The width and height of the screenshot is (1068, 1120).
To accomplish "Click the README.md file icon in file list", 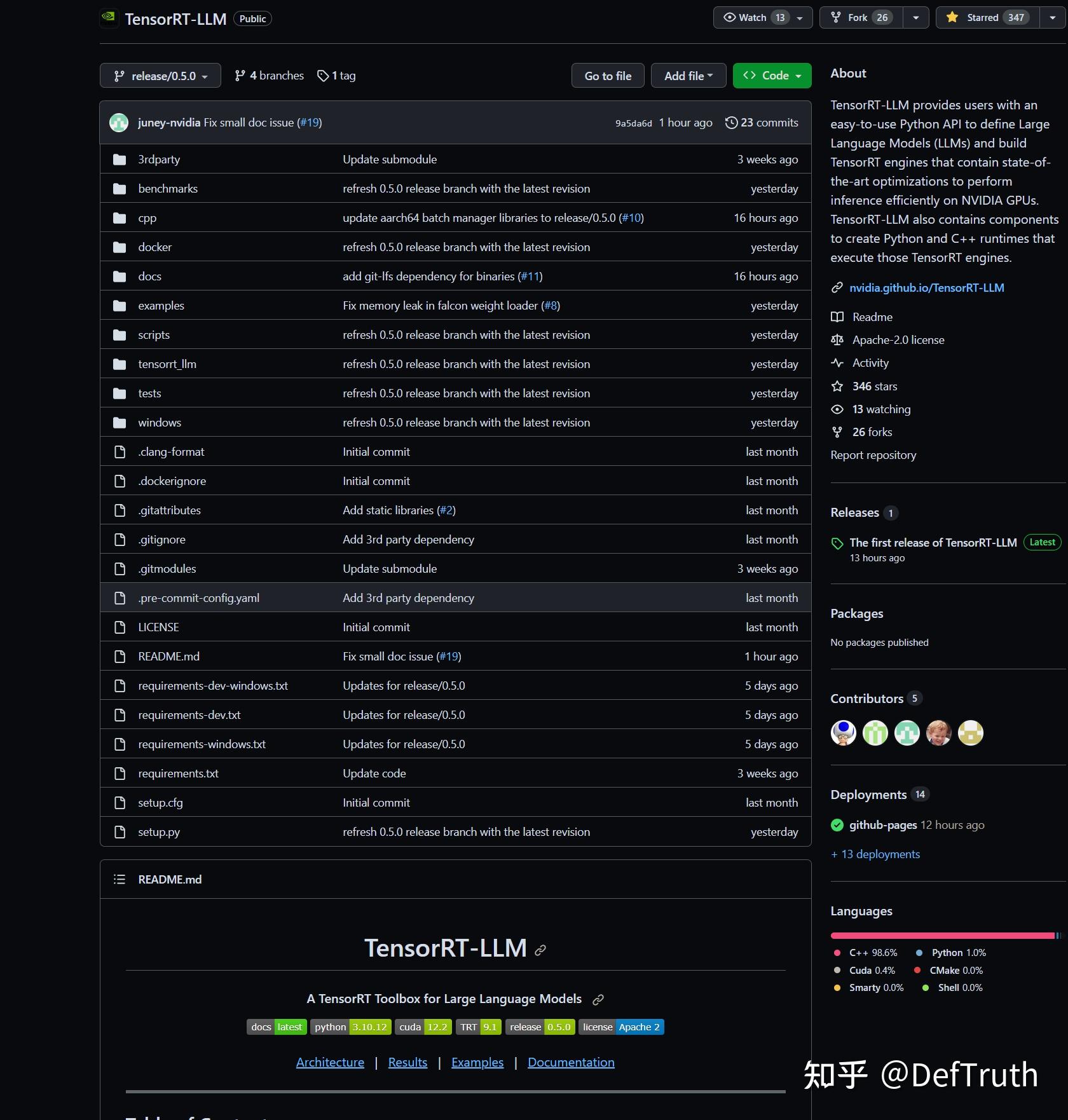I will click(120, 657).
